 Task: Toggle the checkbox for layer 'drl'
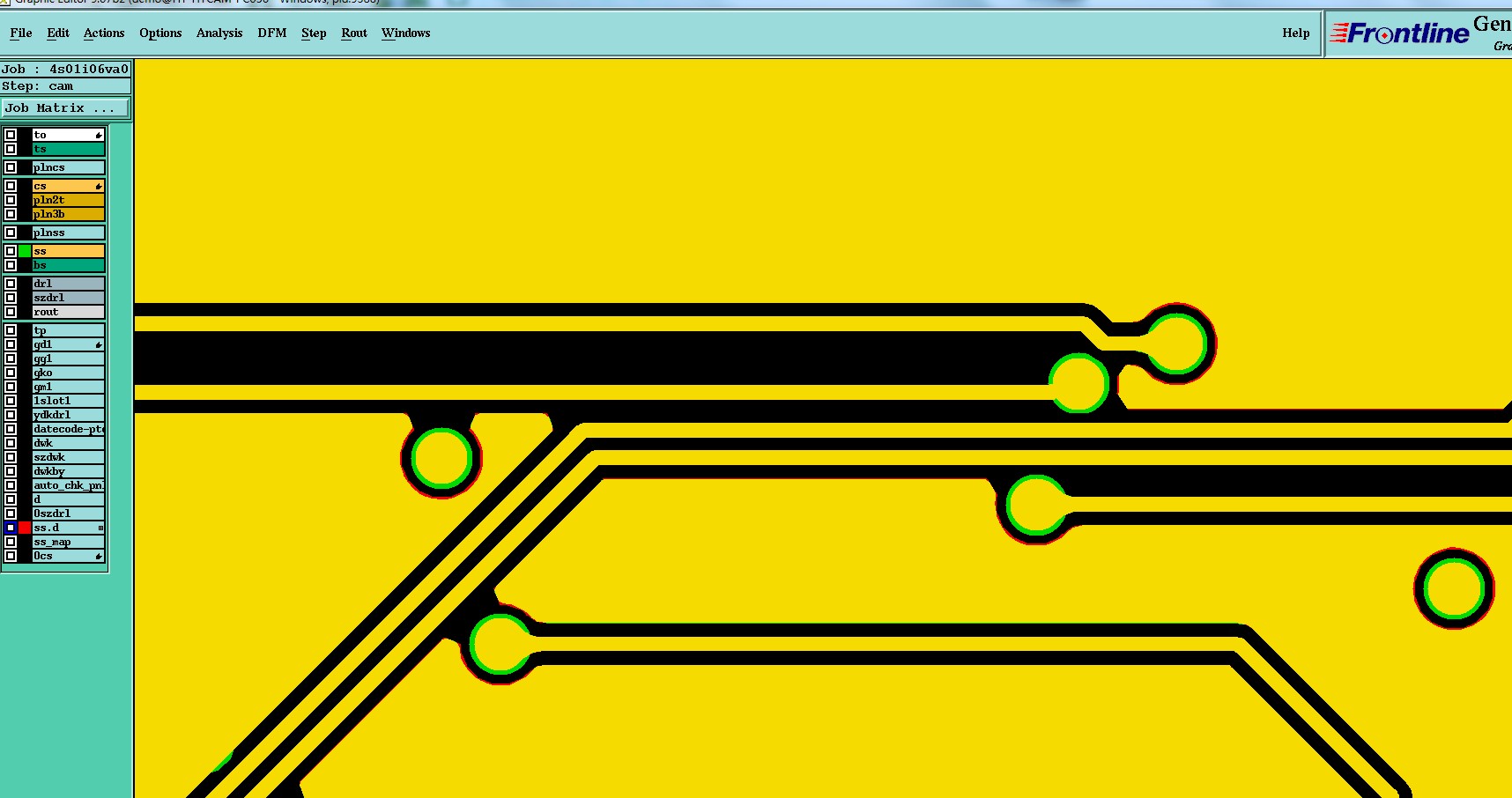[11, 284]
